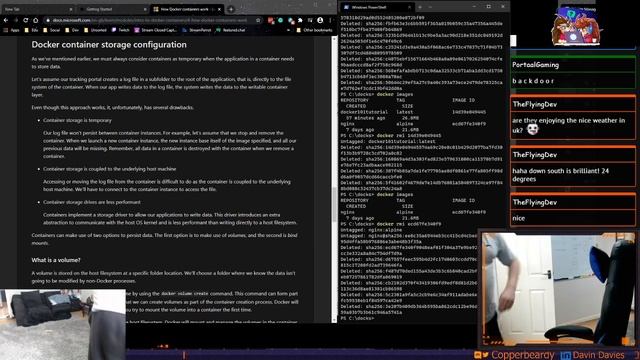Open the Restaned.chat bookmark
This screenshot has height=360, width=640.
point(230,30)
